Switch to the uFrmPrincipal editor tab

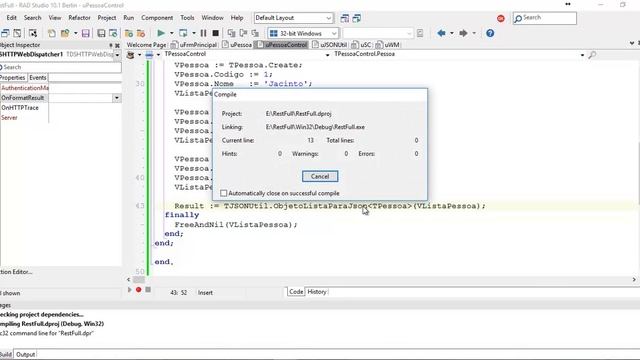point(194,45)
